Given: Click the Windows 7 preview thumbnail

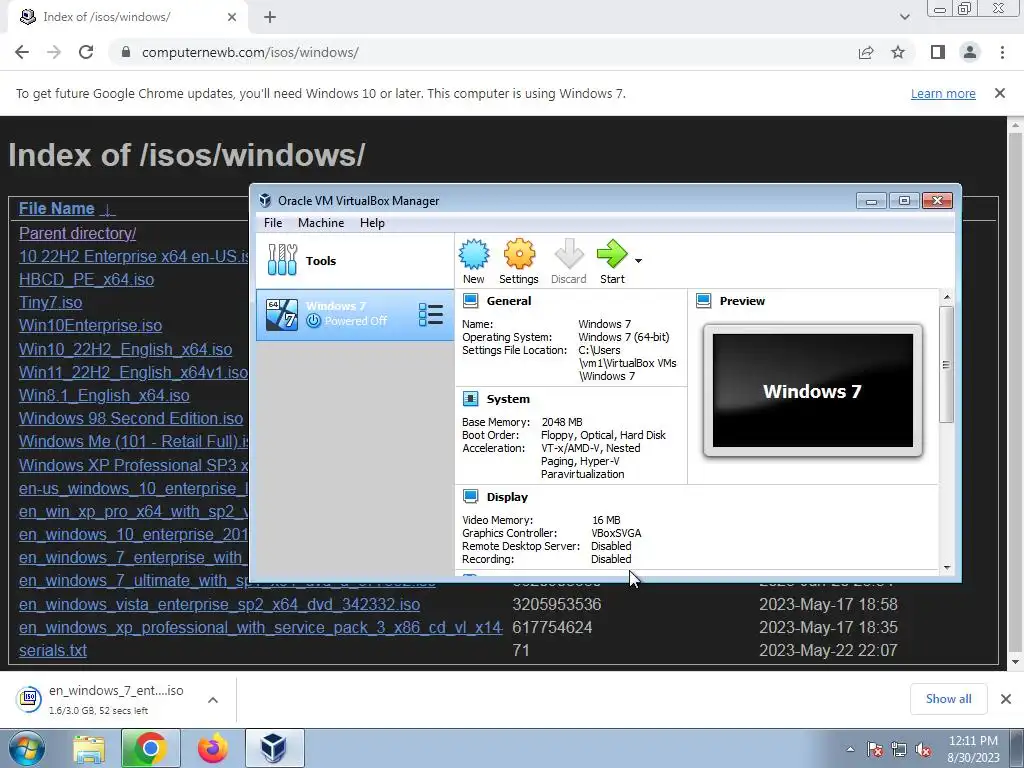Looking at the screenshot, I should pos(812,391).
